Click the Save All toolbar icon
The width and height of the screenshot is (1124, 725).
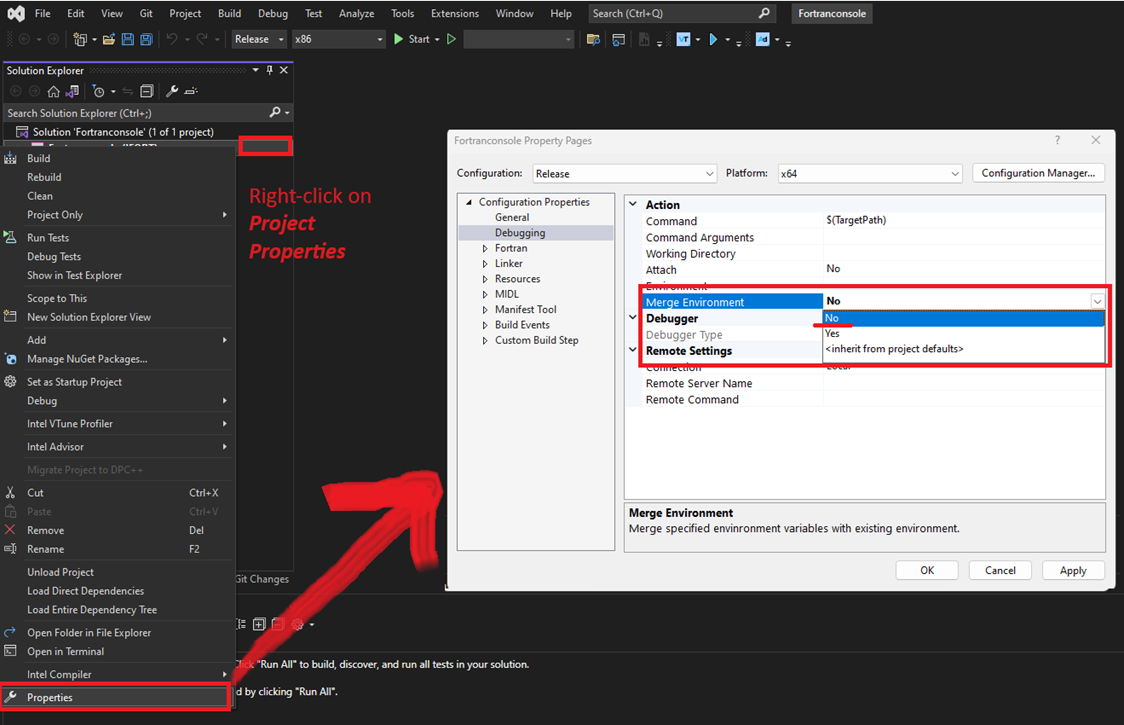point(146,39)
